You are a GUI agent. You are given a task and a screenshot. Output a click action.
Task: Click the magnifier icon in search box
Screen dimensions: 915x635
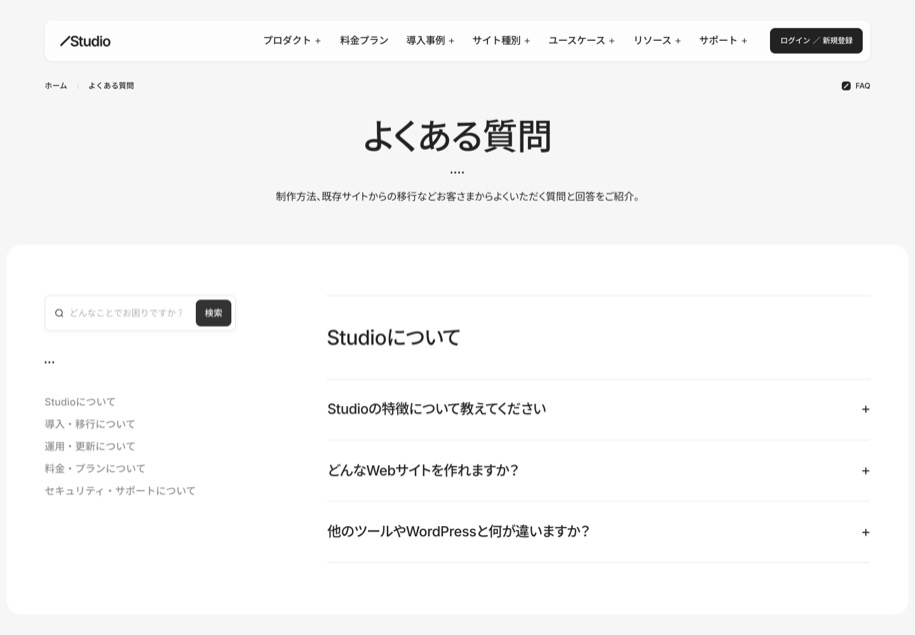click(x=59, y=313)
